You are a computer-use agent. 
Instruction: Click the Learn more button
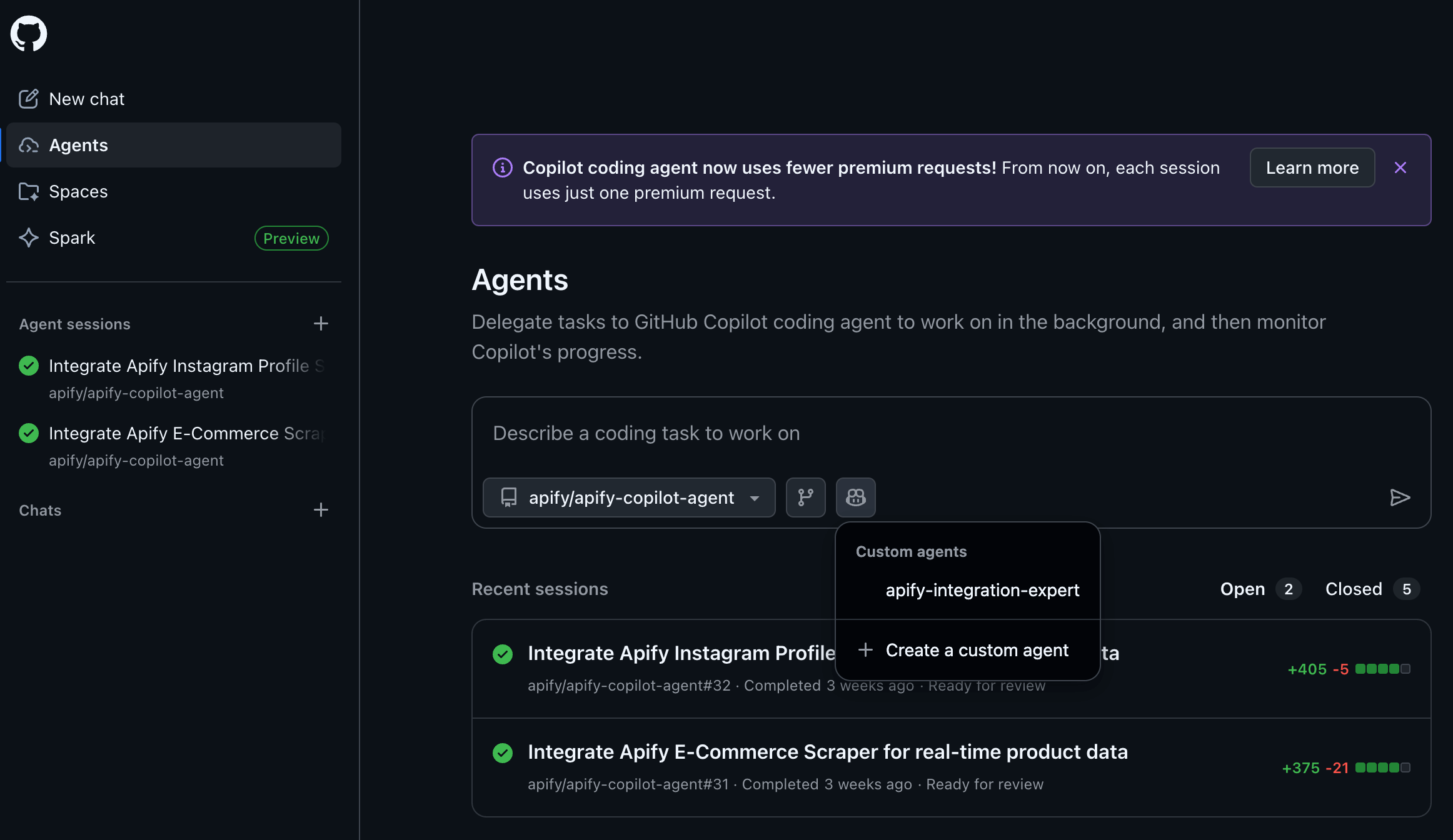point(1312,167)
